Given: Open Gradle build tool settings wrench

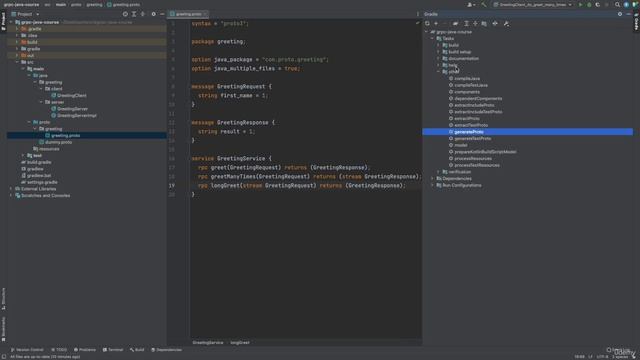Looking at the screenshot, I should point(506,24).
